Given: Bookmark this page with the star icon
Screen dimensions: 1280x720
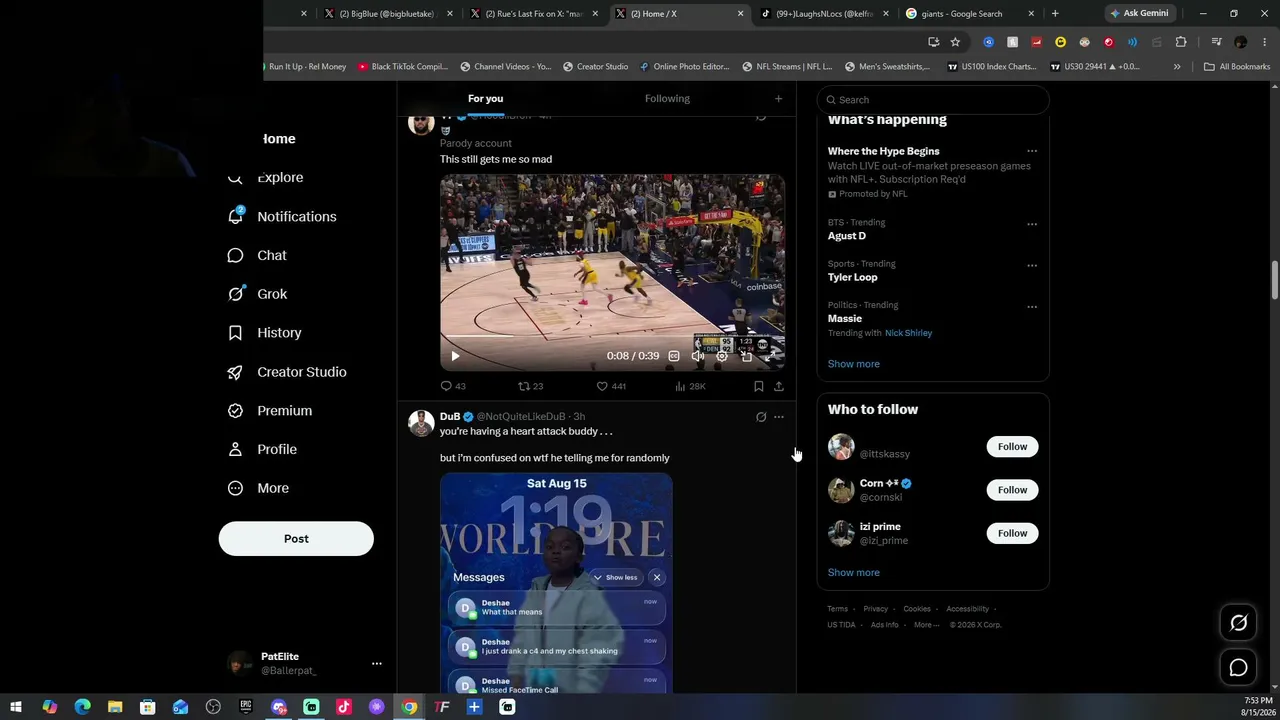Looking at the screenshot, I should coord(955,42).
